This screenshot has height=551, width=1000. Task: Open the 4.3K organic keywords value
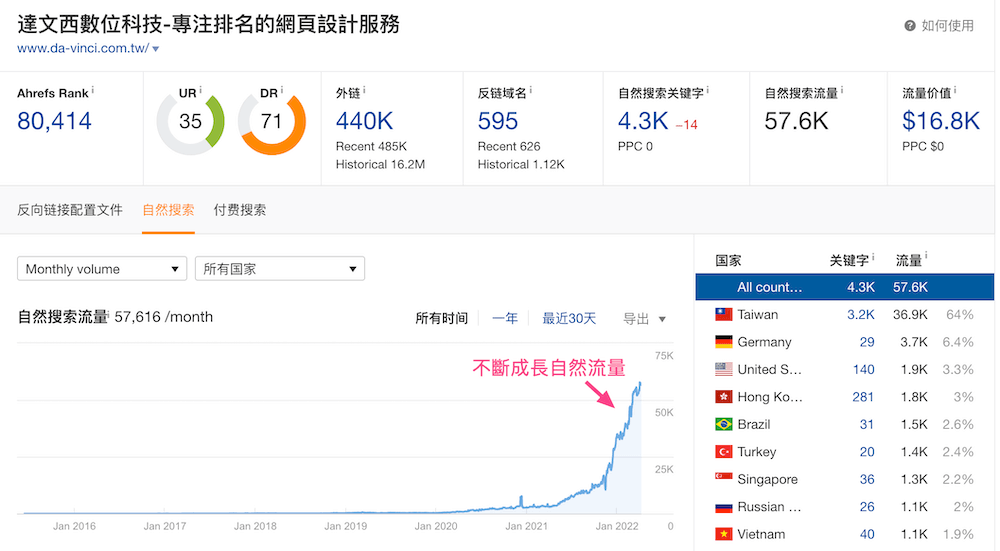point(643,121)
